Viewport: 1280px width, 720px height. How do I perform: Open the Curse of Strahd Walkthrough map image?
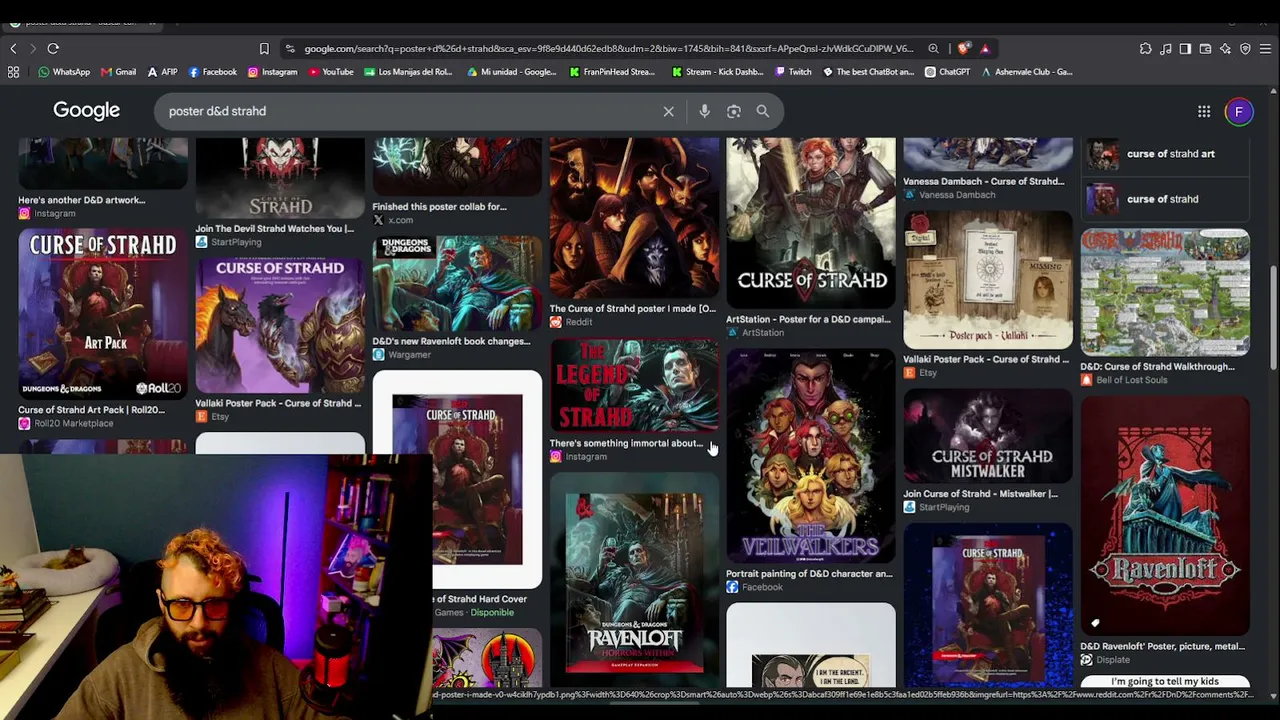[1165, 292]
